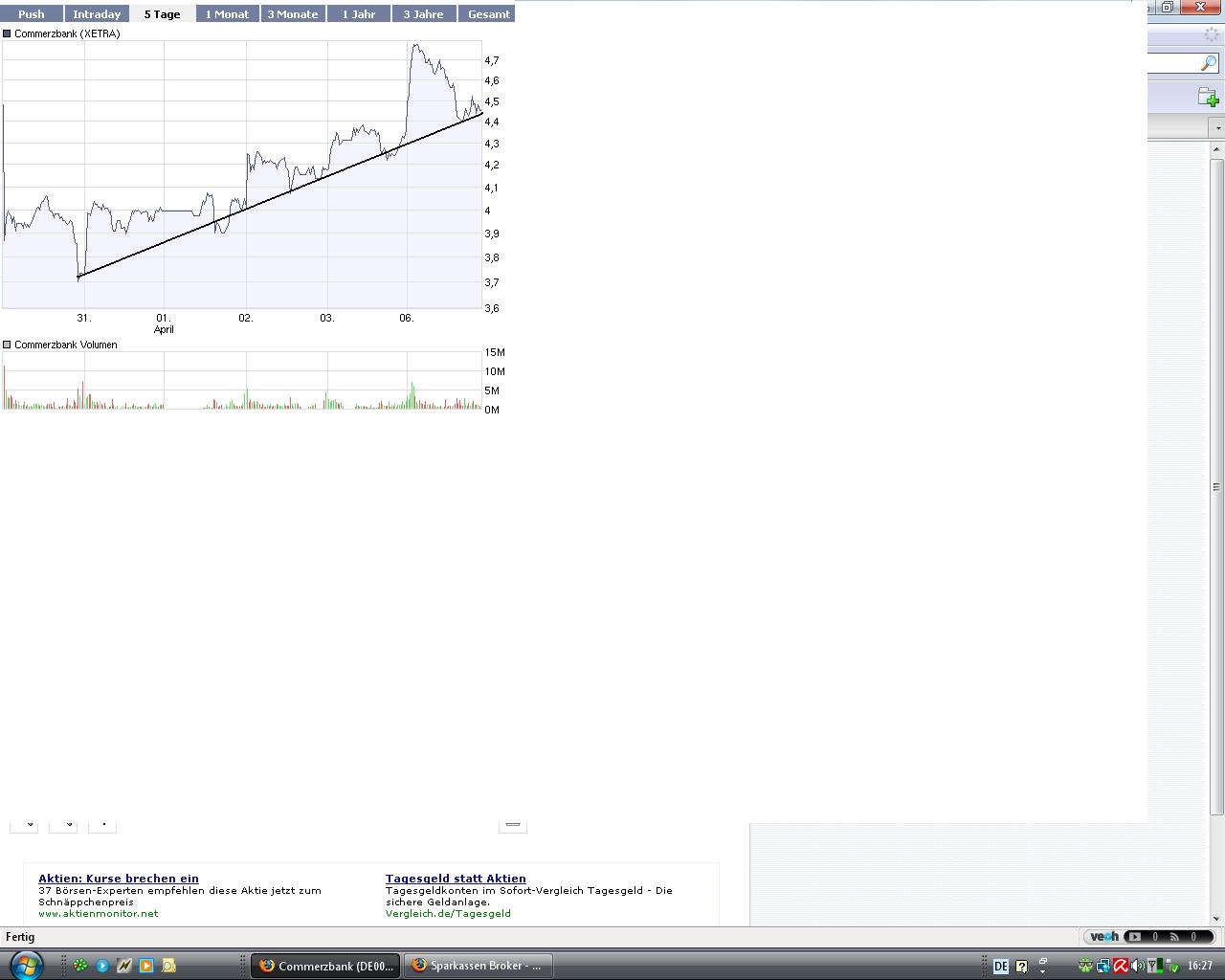
Task: Select the 5 Tage chart tab
Action: (x=162, y=14)
